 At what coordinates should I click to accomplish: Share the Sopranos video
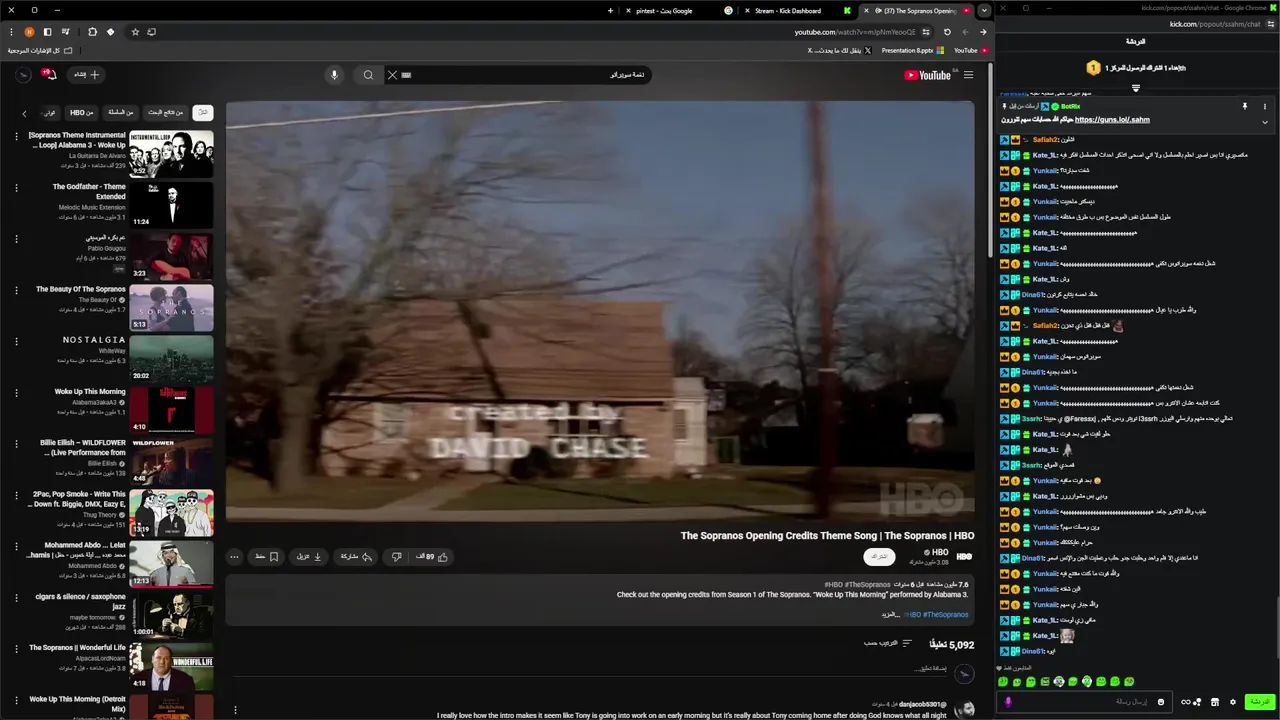coord(356,557)
